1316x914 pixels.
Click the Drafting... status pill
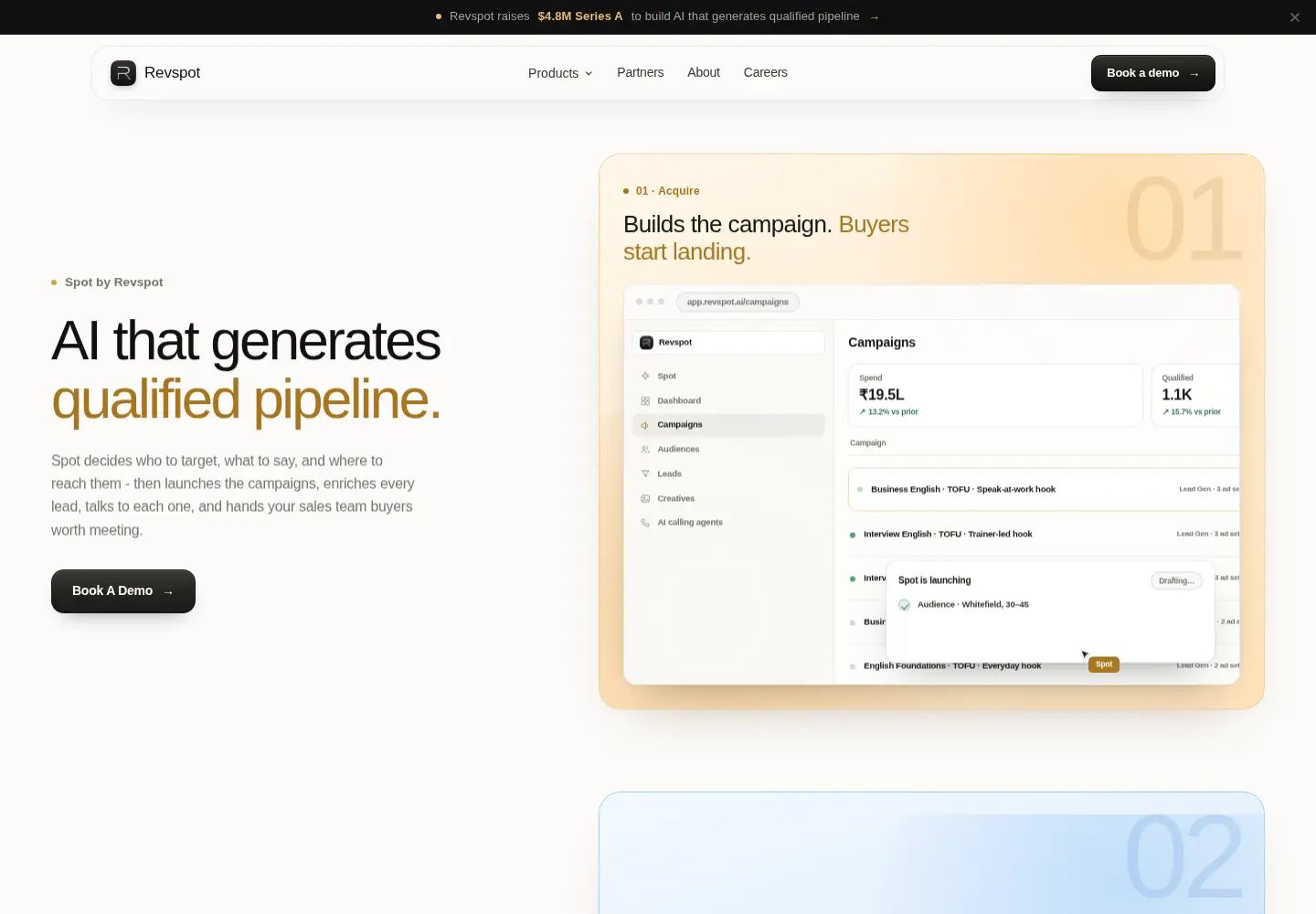click(1176, 581)
